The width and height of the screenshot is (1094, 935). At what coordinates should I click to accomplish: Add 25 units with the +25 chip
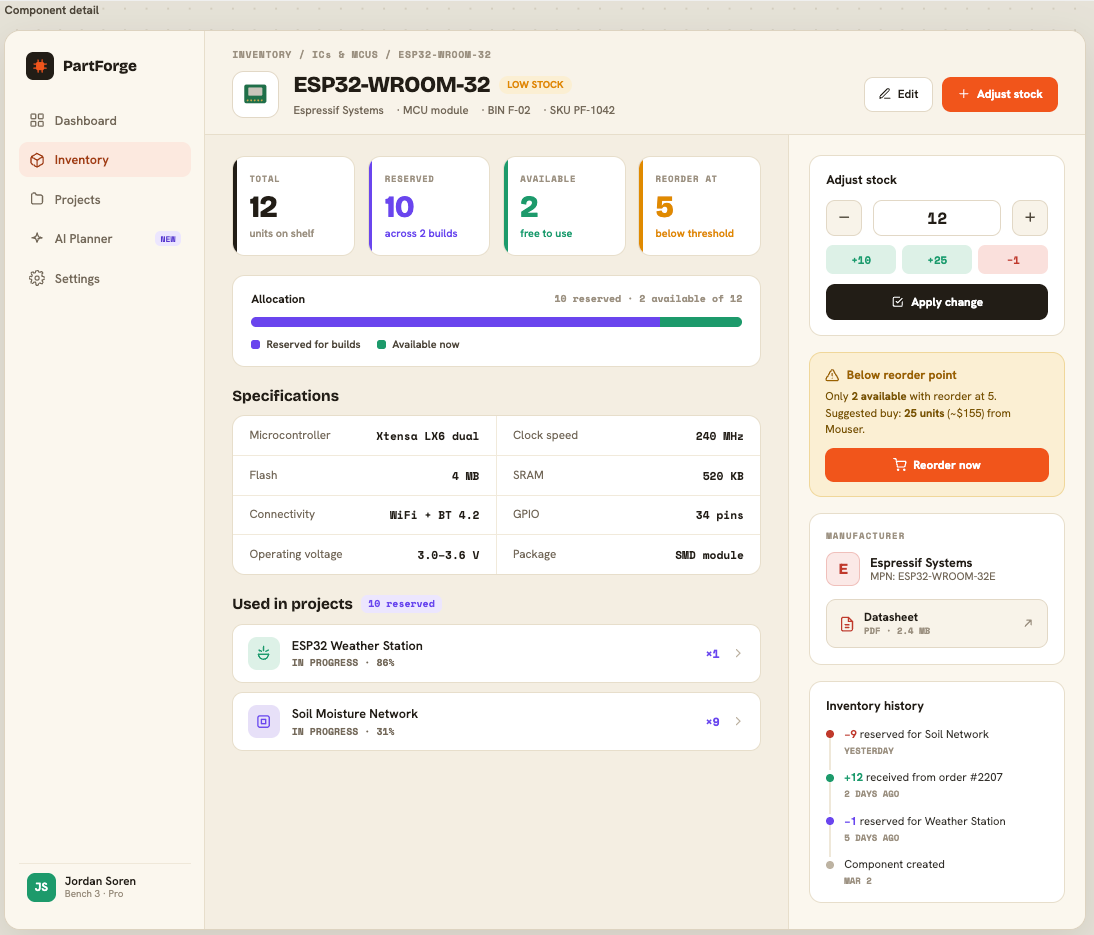coord(937,260)
